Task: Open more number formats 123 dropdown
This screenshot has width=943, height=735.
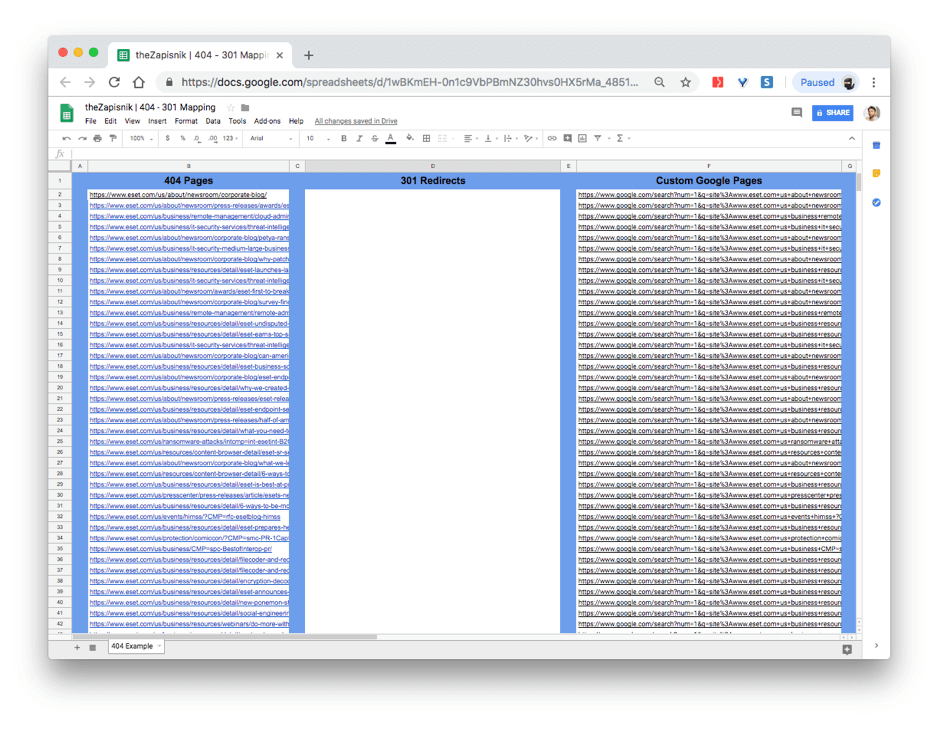Action: point(230,138)
